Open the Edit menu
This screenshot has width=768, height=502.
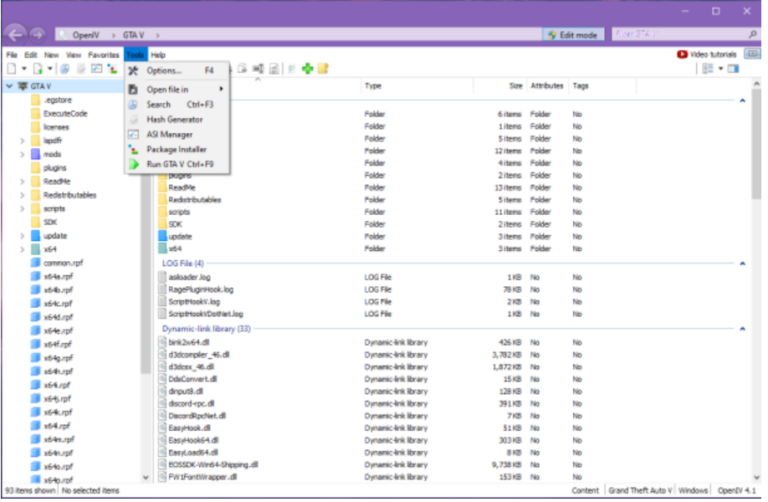(31, 55)
